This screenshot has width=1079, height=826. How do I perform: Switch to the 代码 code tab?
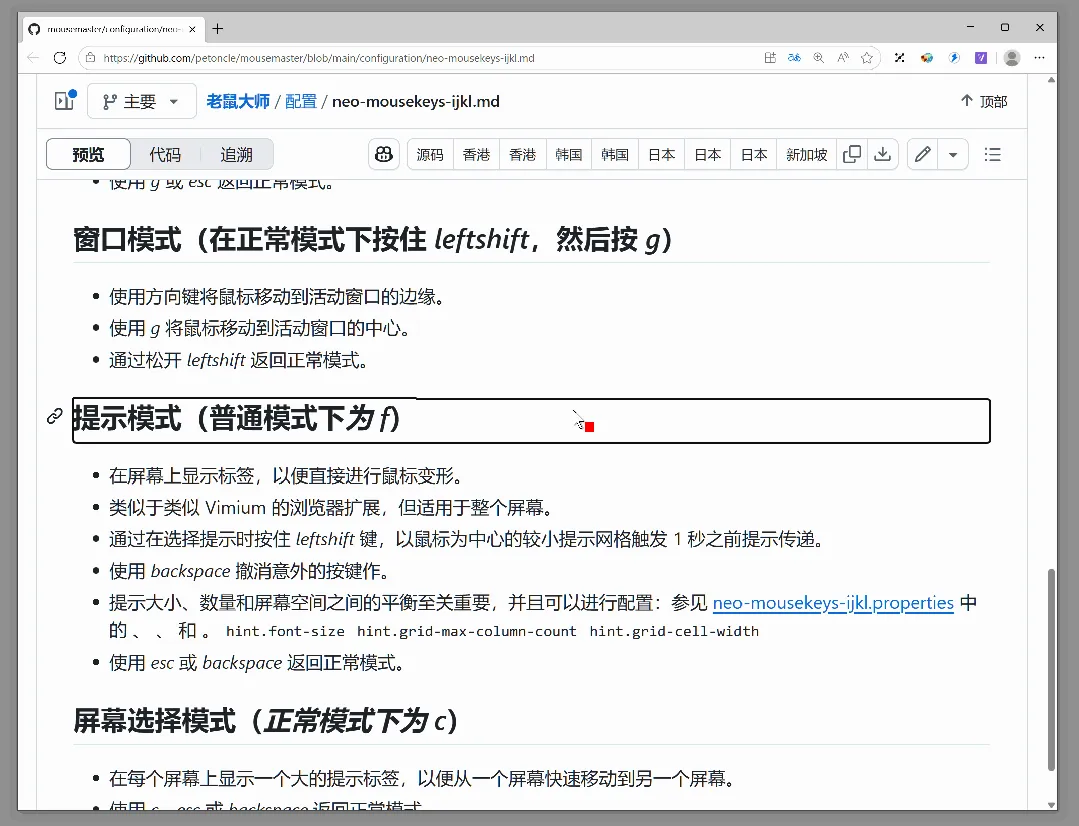click(165, 154)
